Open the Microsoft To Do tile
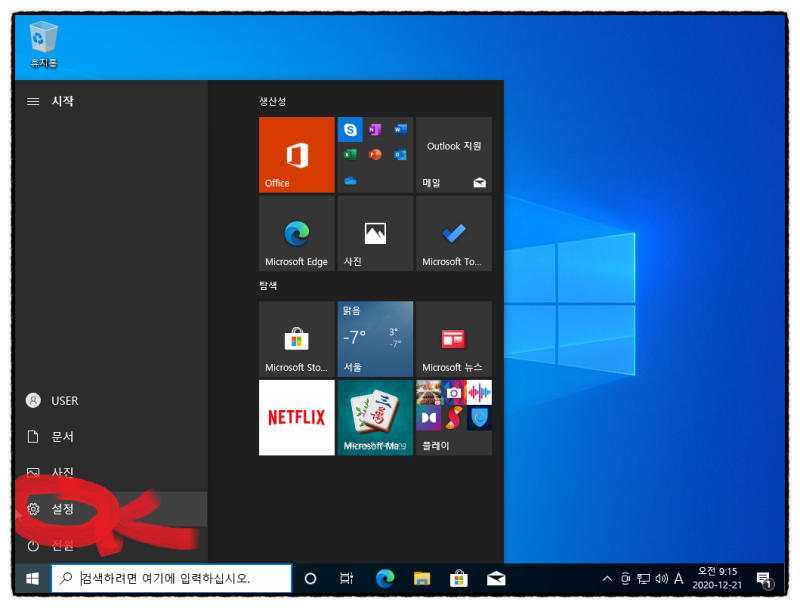Screen dimensions: 800x608 pos(454,233)
